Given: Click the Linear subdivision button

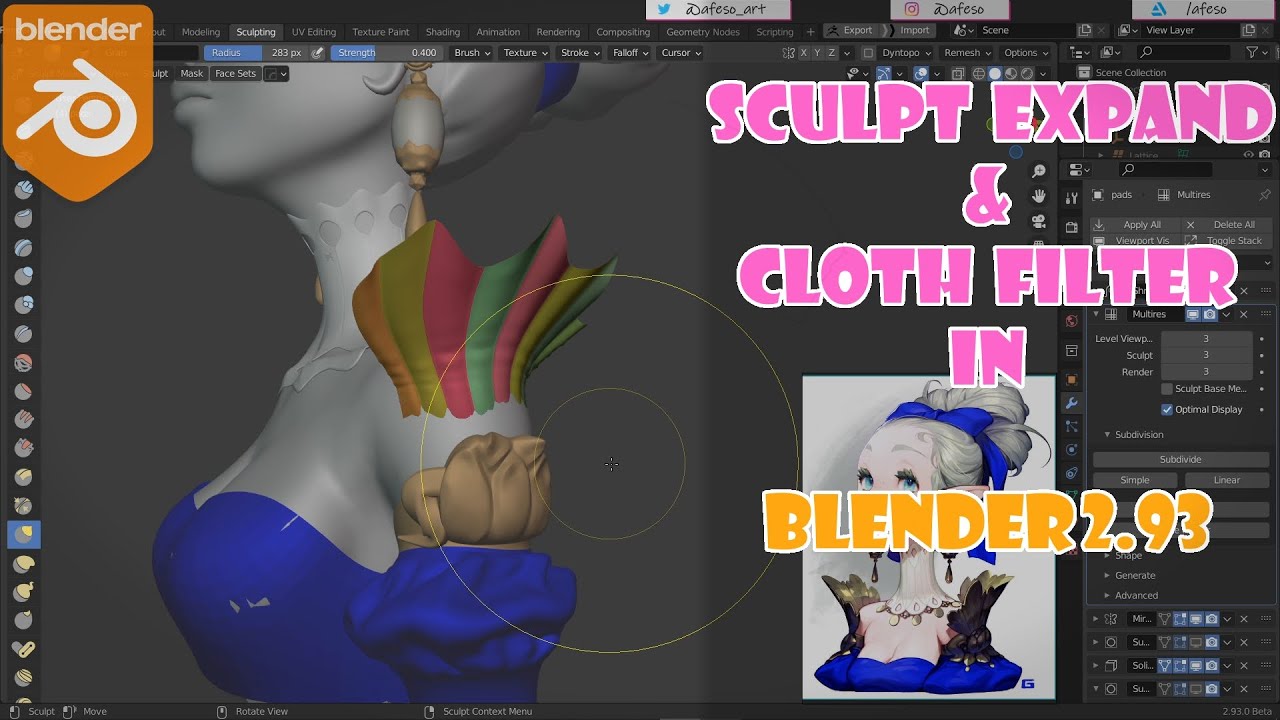Looking at the screenshot, I should pos(1227,480).
